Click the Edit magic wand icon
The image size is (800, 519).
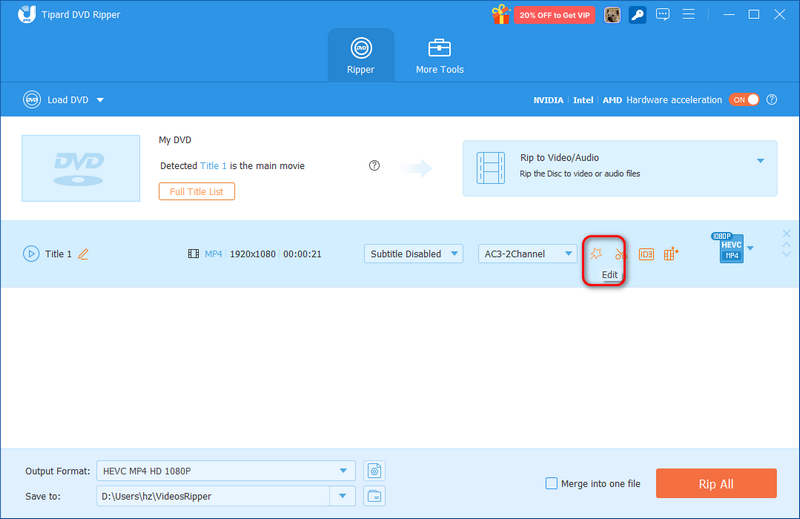[x=596, y=254]
